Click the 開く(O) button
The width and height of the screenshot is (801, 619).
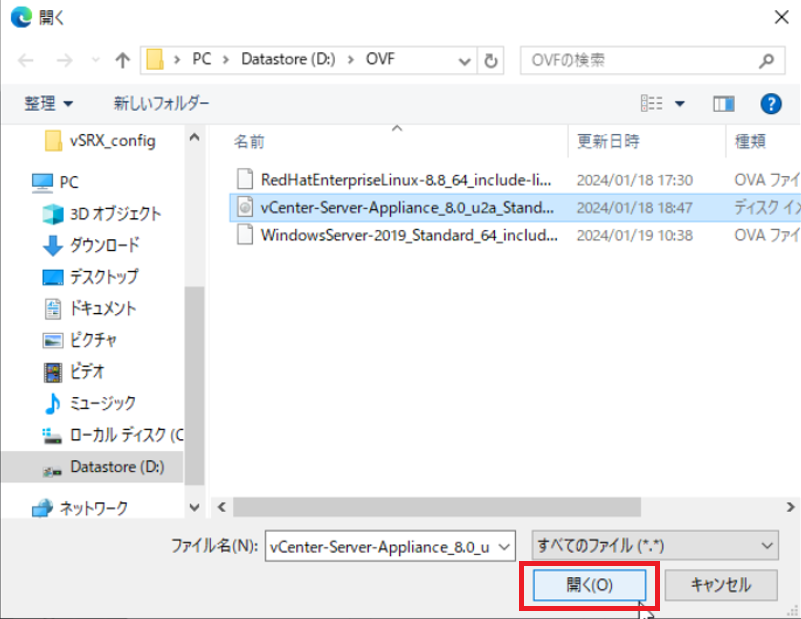589,585
